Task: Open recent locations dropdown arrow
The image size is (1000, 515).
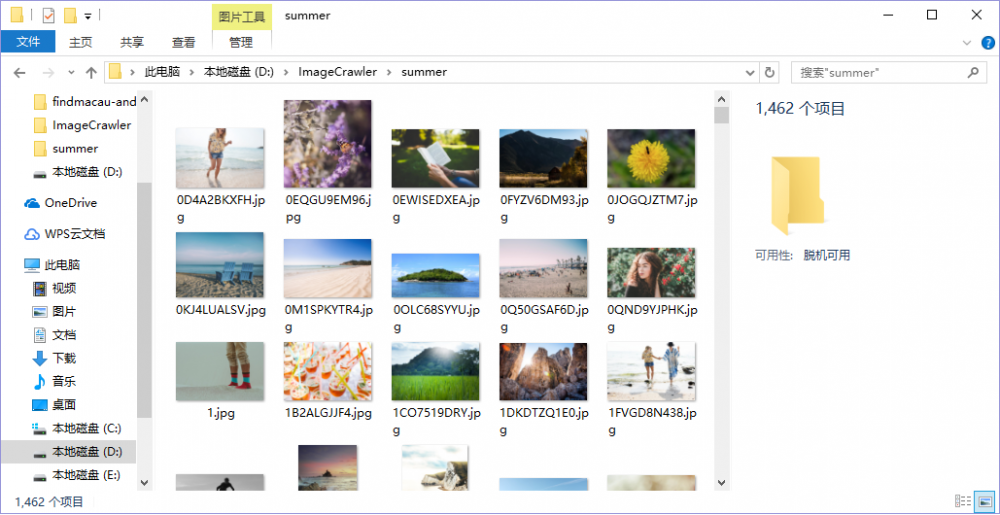Action: pos(71,73)
